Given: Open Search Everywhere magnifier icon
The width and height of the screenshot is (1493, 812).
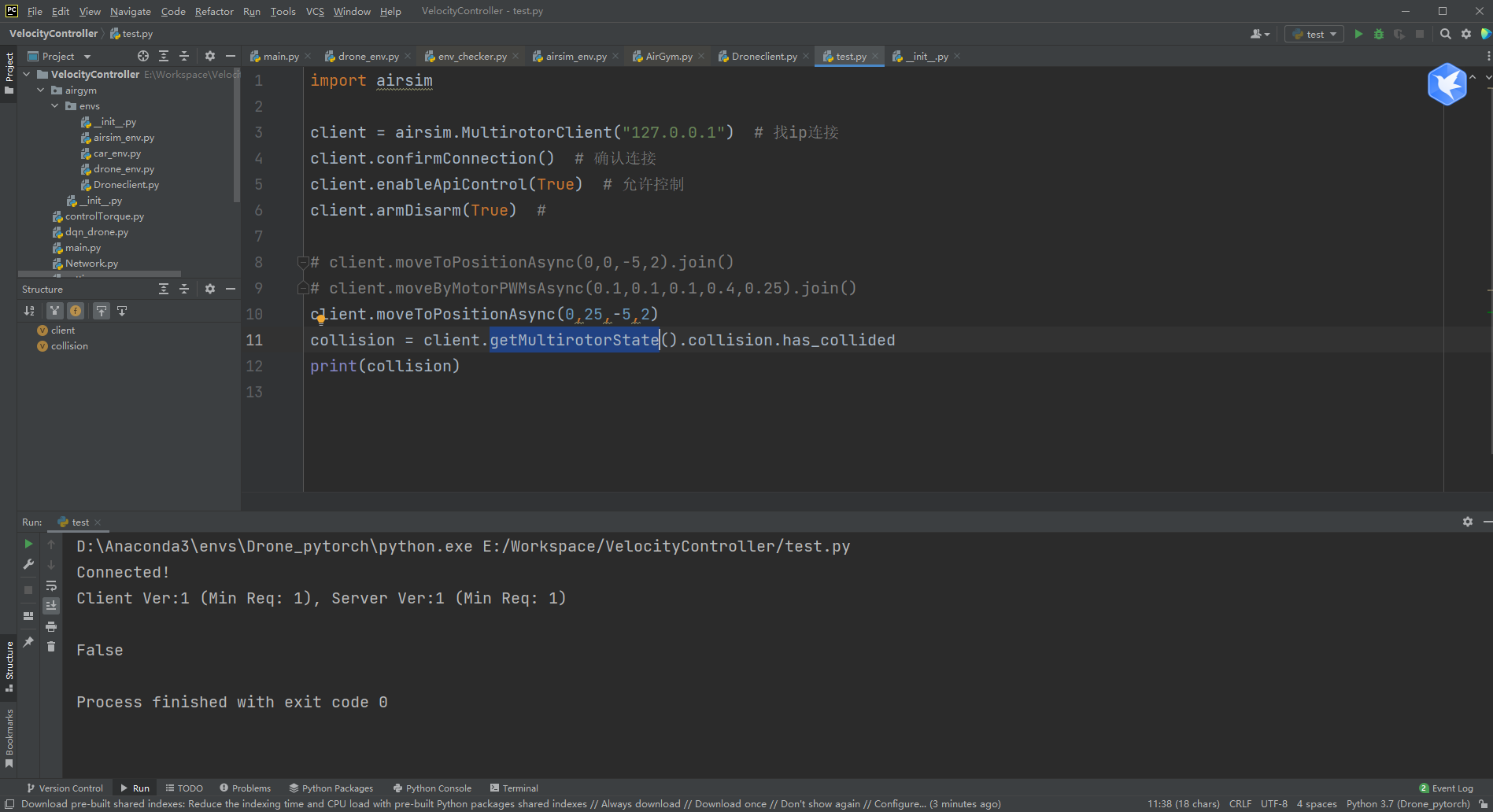Looking at the screenshot, I should [x=1446, y=34].
